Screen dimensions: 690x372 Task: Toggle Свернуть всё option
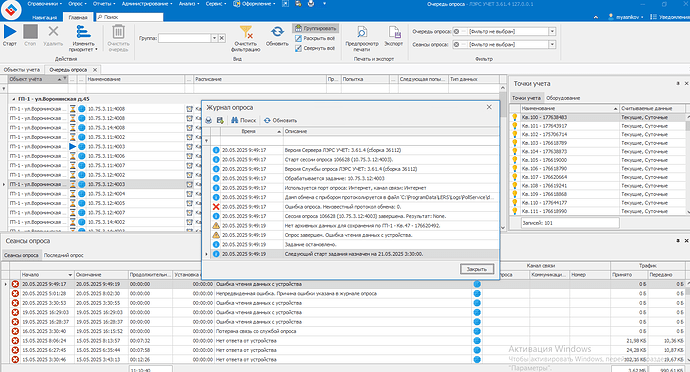point(315,48)
